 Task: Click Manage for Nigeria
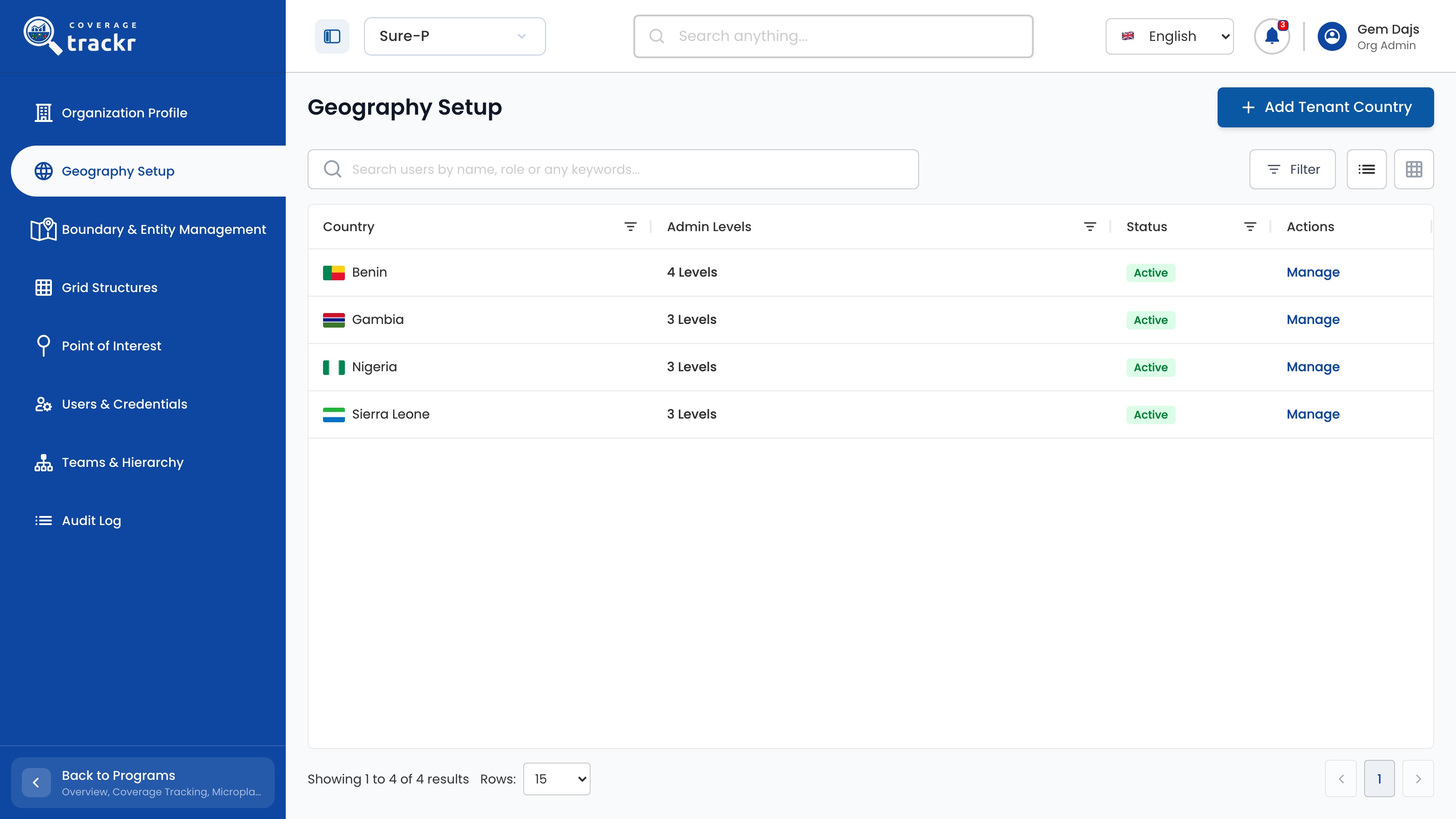coord(1313,367)
